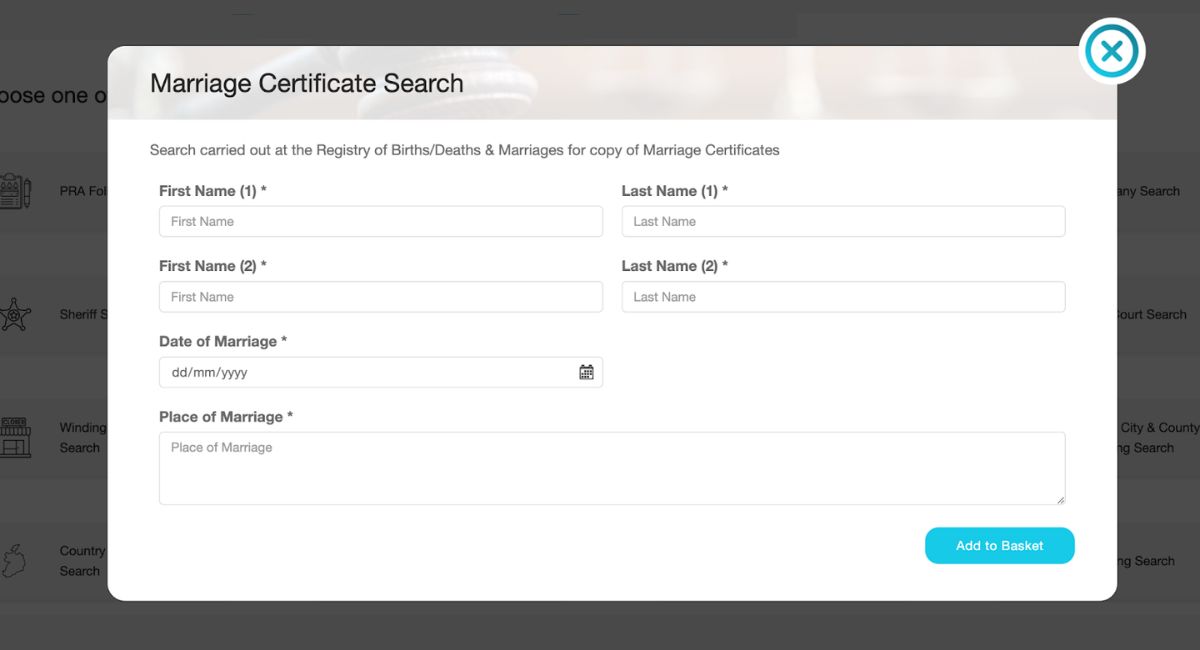Select the Date of Marriage date field

click(381, 372)
